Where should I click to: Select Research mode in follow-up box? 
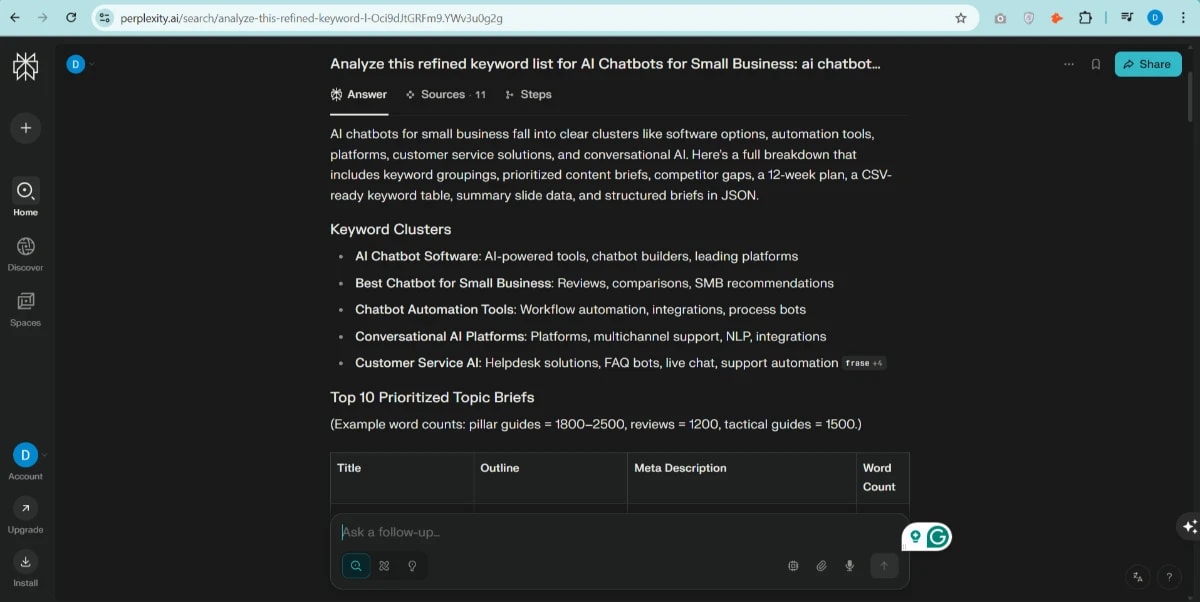[384, 566]
